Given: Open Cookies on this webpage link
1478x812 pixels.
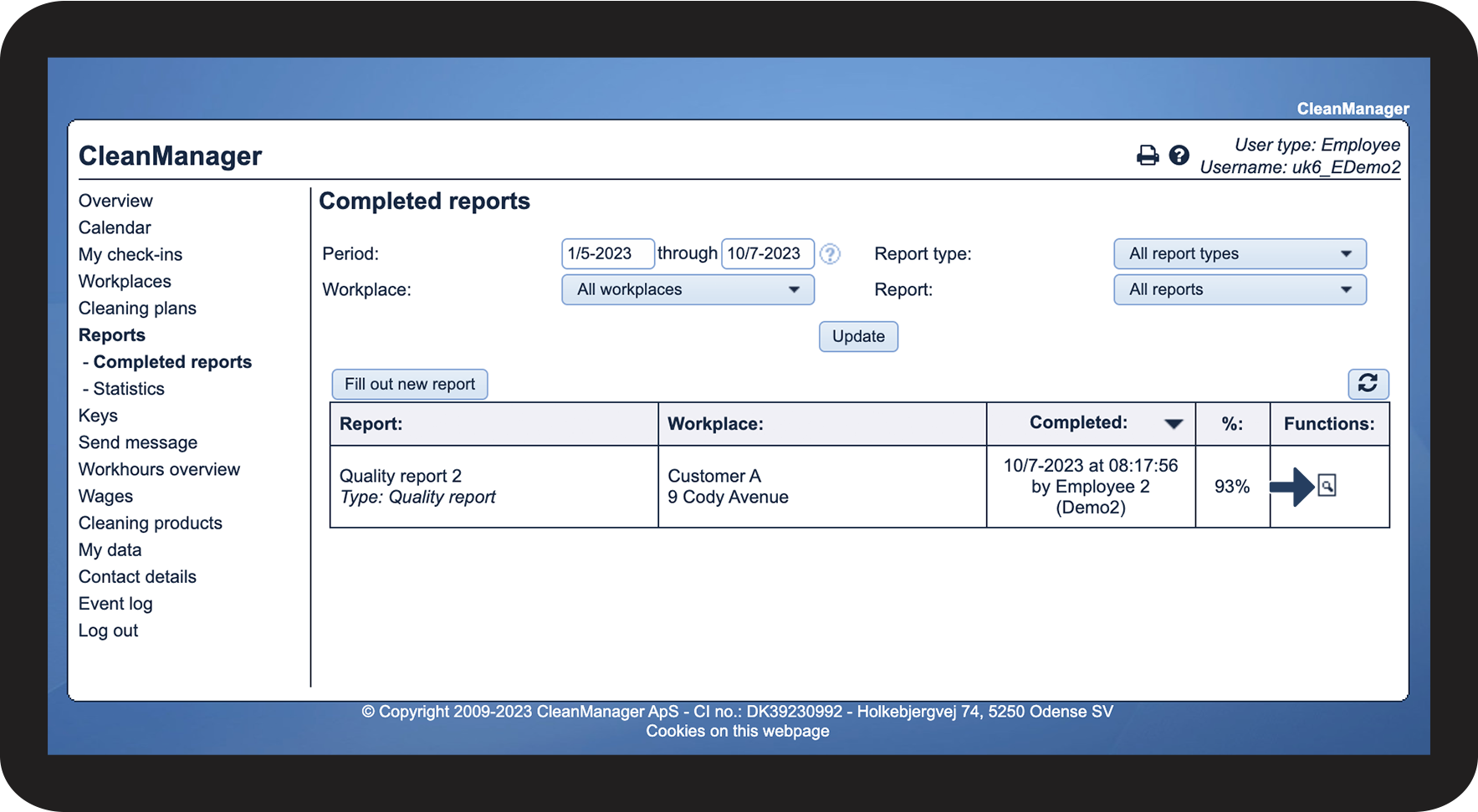Looking at the screenshot, I should [737, 731].
